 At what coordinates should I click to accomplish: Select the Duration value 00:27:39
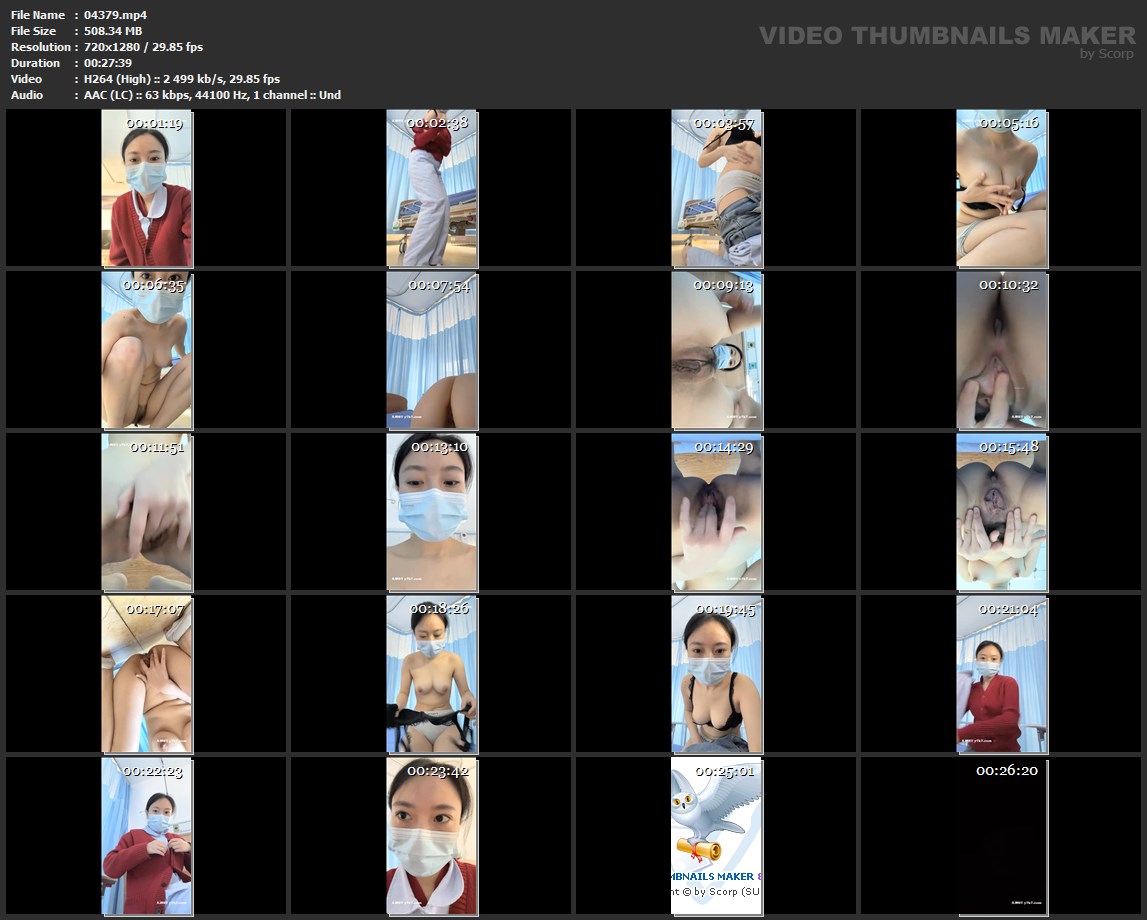(x=108, y=63)
